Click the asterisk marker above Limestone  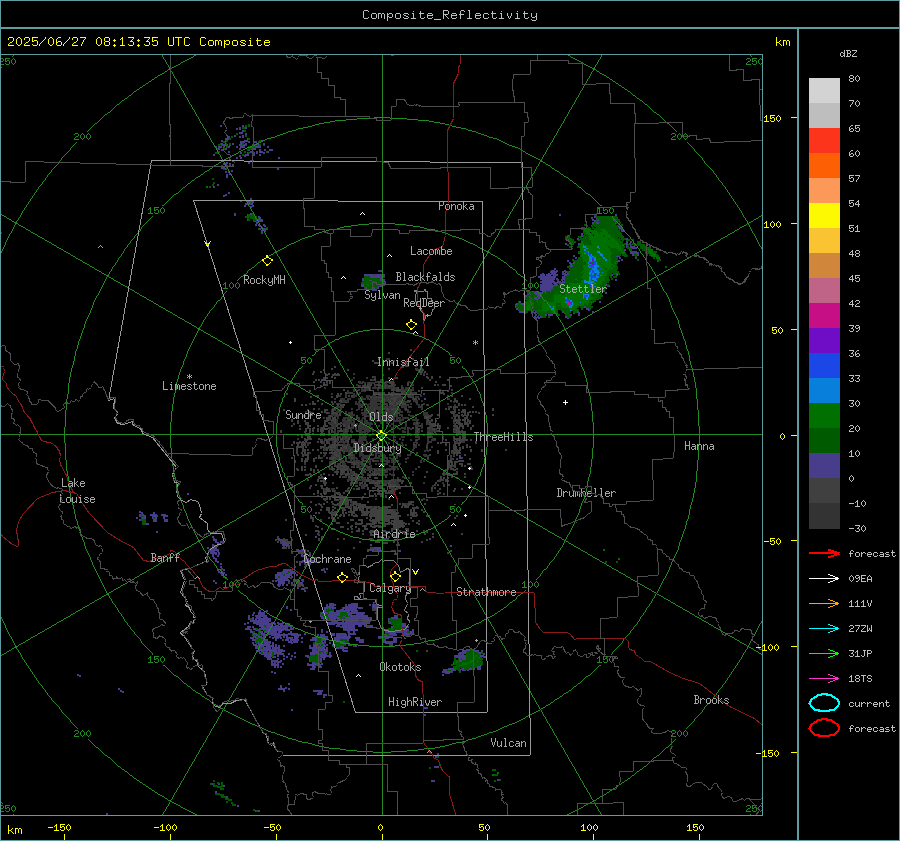point(189,377)
